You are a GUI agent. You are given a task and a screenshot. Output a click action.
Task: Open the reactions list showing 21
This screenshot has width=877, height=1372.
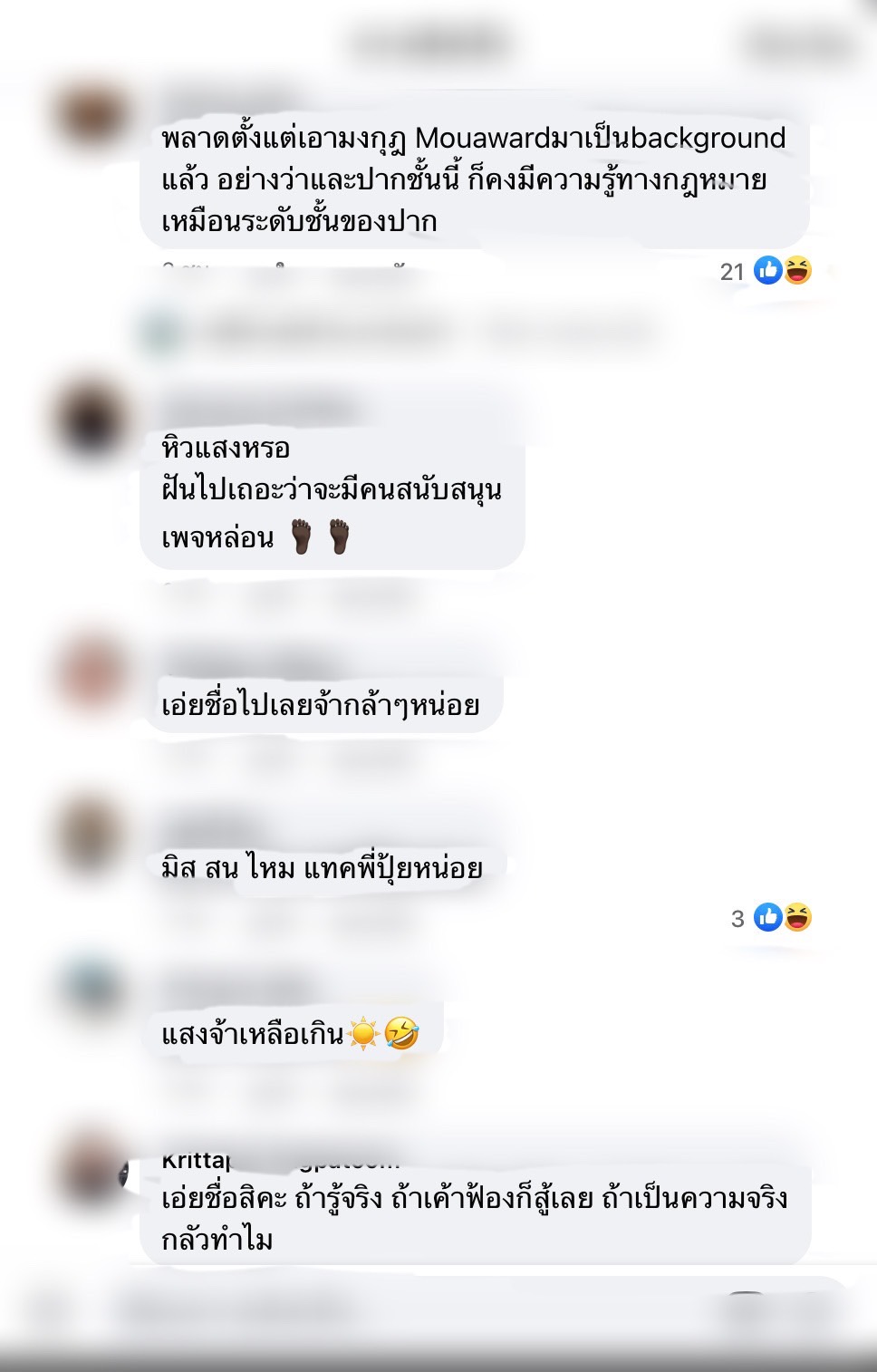point(766,271)
